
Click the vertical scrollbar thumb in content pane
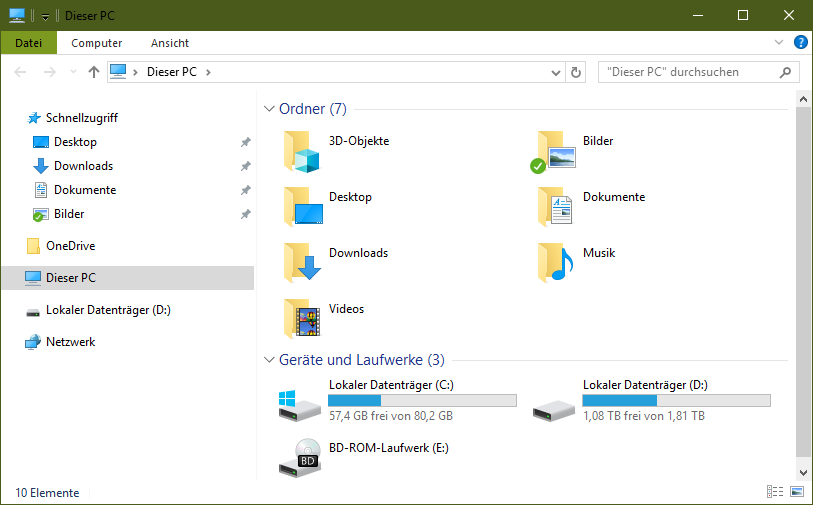click(803, 283)
